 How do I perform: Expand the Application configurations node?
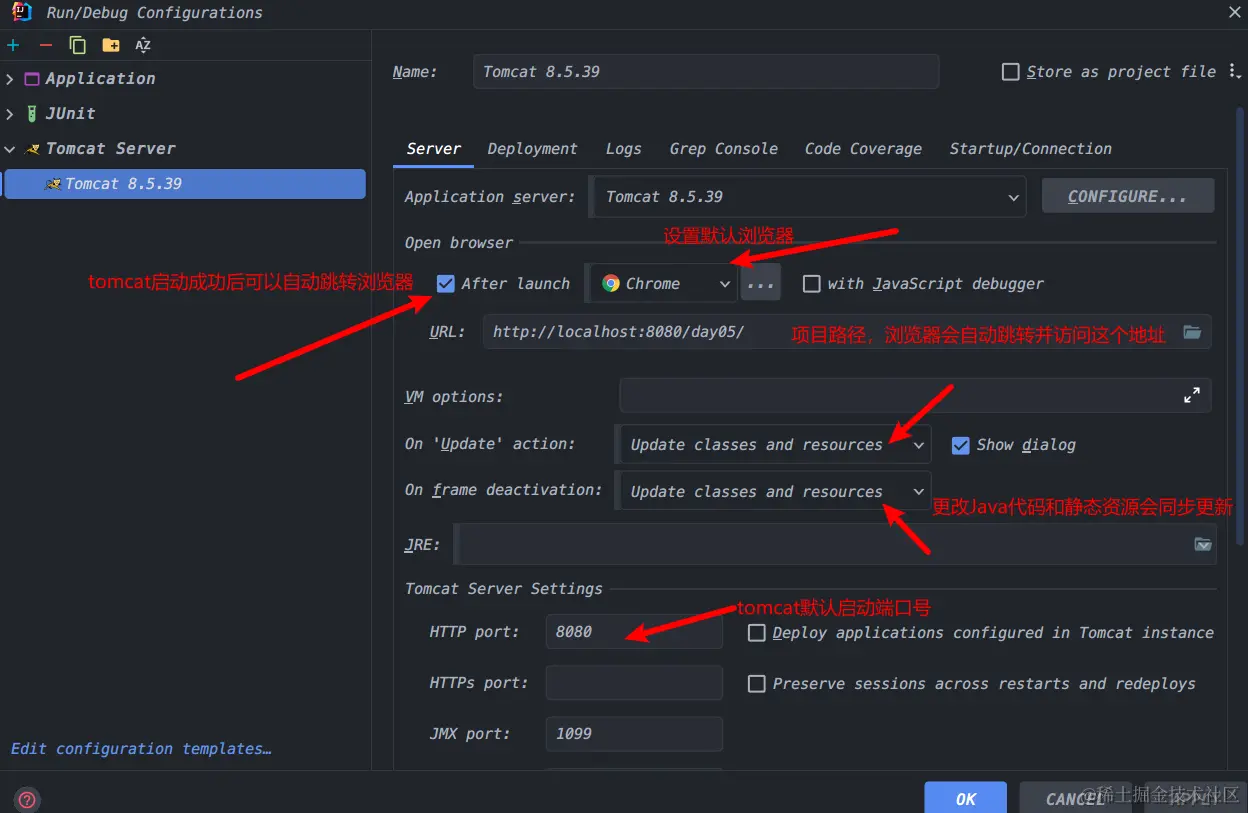pyautogui.click(x=10, y=79)
